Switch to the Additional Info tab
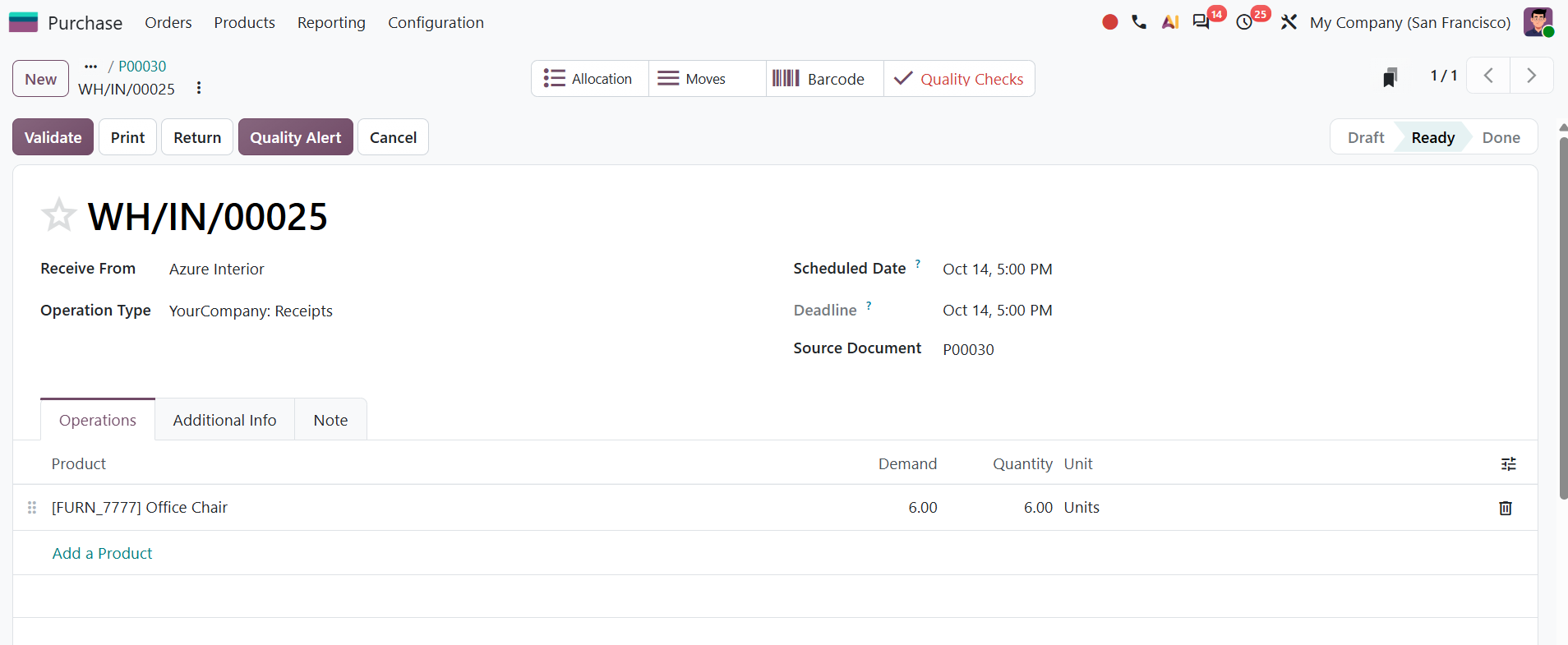This screenshot has height=645, width=1568. point(224,420)
